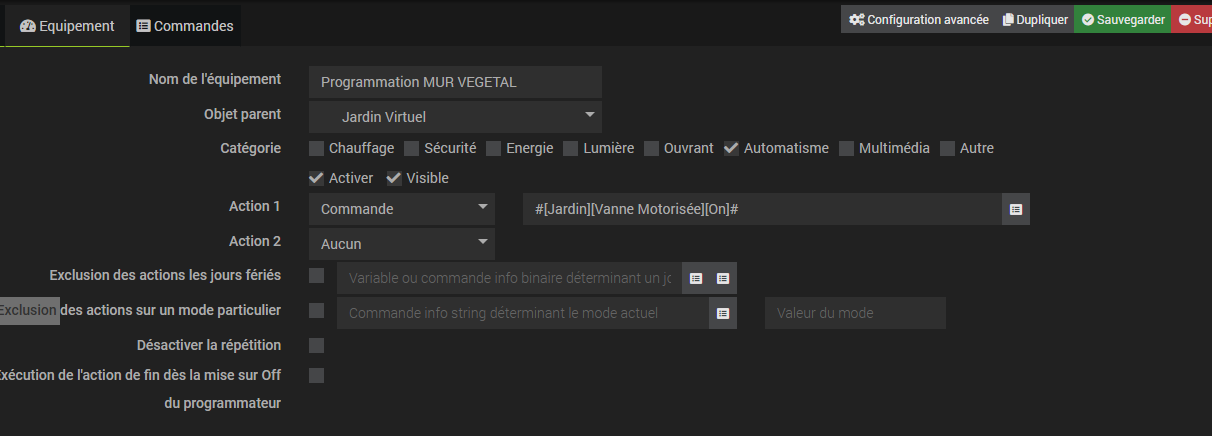The height and width of the screenshot is (436, 1212).
Task: Open the command picker for the mode actuel field
Action: (x=723, y=313)
